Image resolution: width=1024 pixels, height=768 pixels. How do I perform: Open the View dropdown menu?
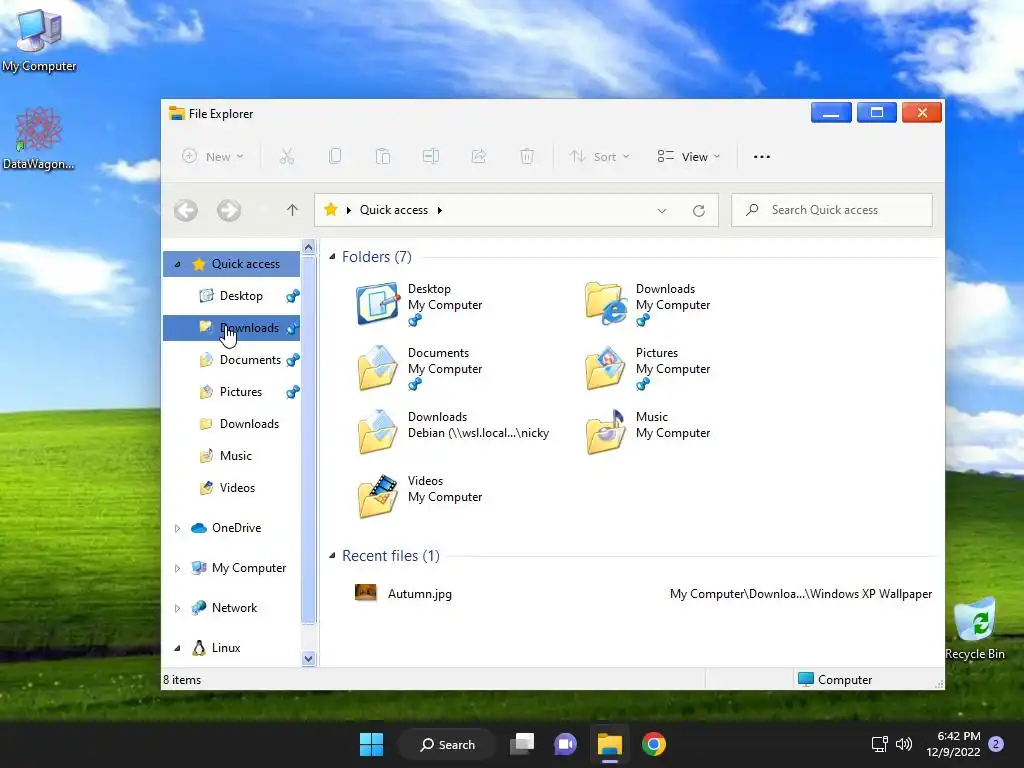(689, 157)
